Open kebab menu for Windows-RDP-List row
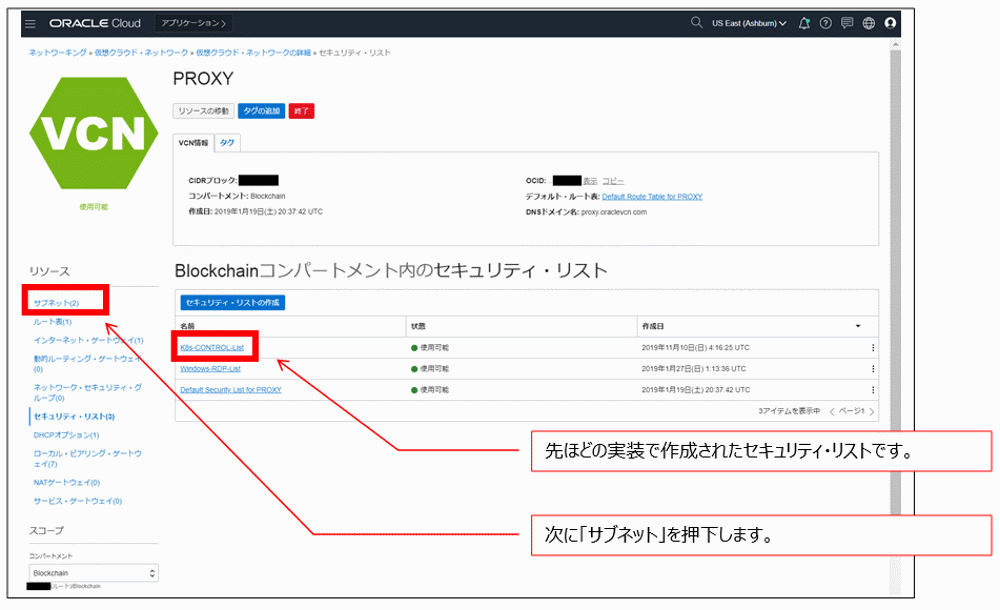This screenshot has height=610, width=1000. tap(872, 368)
